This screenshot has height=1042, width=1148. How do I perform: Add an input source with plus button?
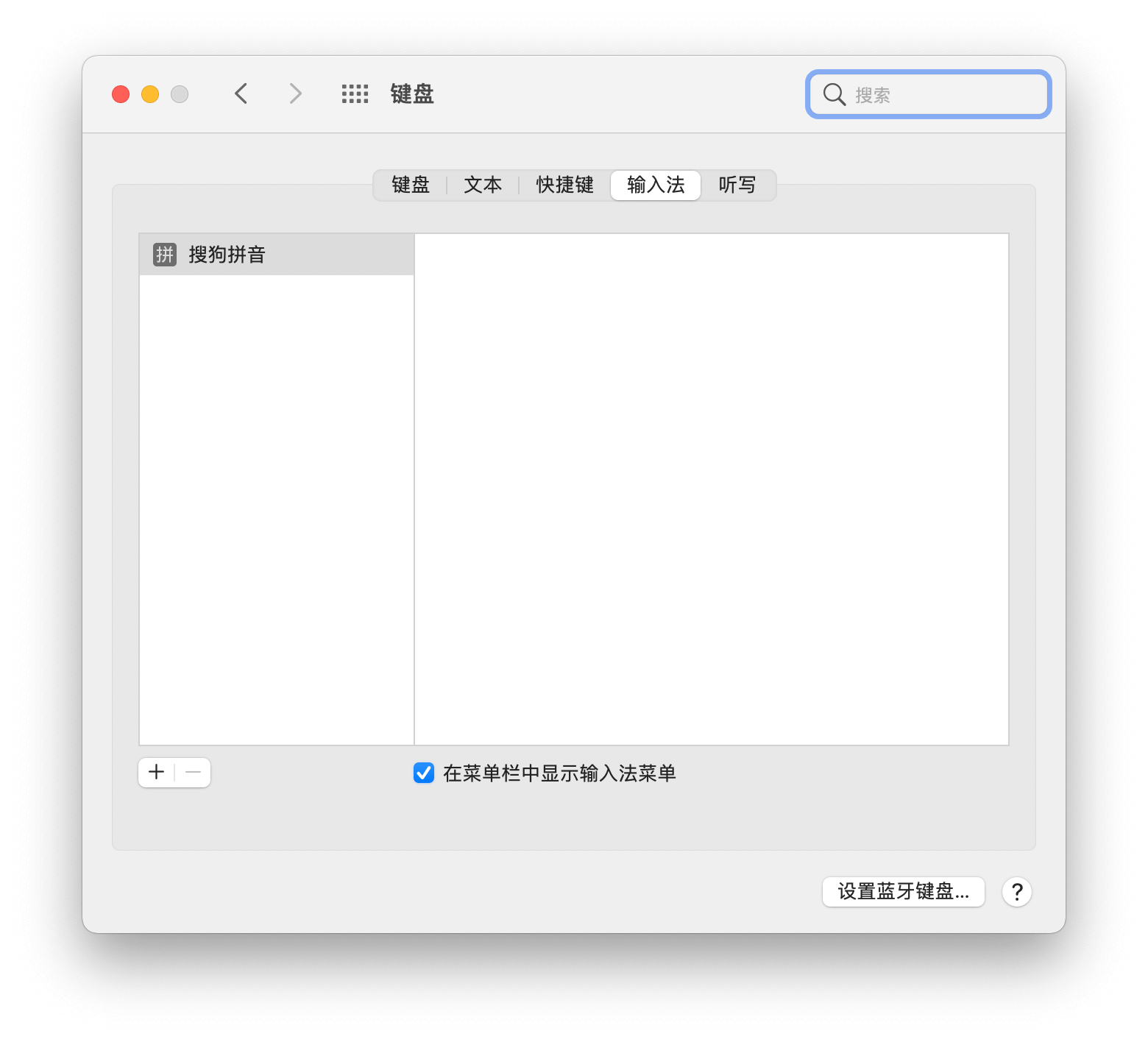156,772
